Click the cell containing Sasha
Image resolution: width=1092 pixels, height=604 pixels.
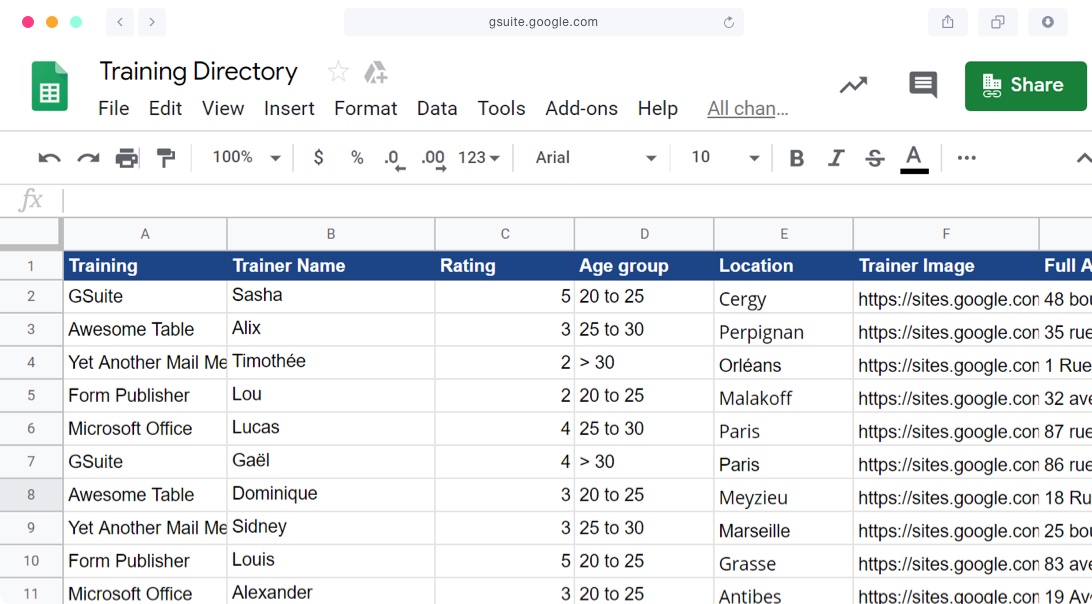pos(331,296)
